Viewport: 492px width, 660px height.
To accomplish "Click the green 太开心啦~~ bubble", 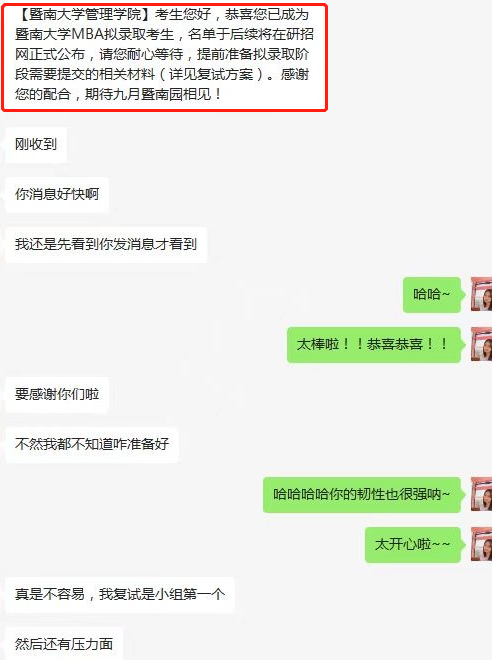I will click(x=413, y=544).
